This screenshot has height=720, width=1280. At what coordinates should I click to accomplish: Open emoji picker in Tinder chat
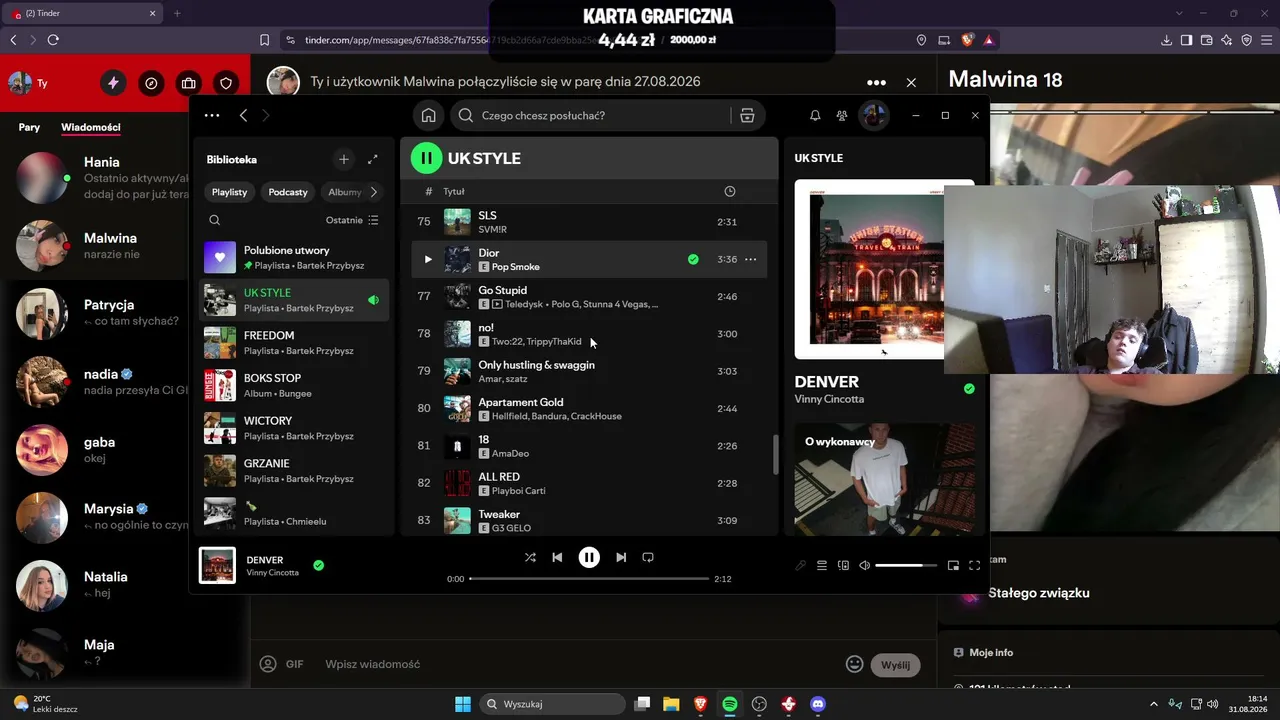tap(855, 664)
